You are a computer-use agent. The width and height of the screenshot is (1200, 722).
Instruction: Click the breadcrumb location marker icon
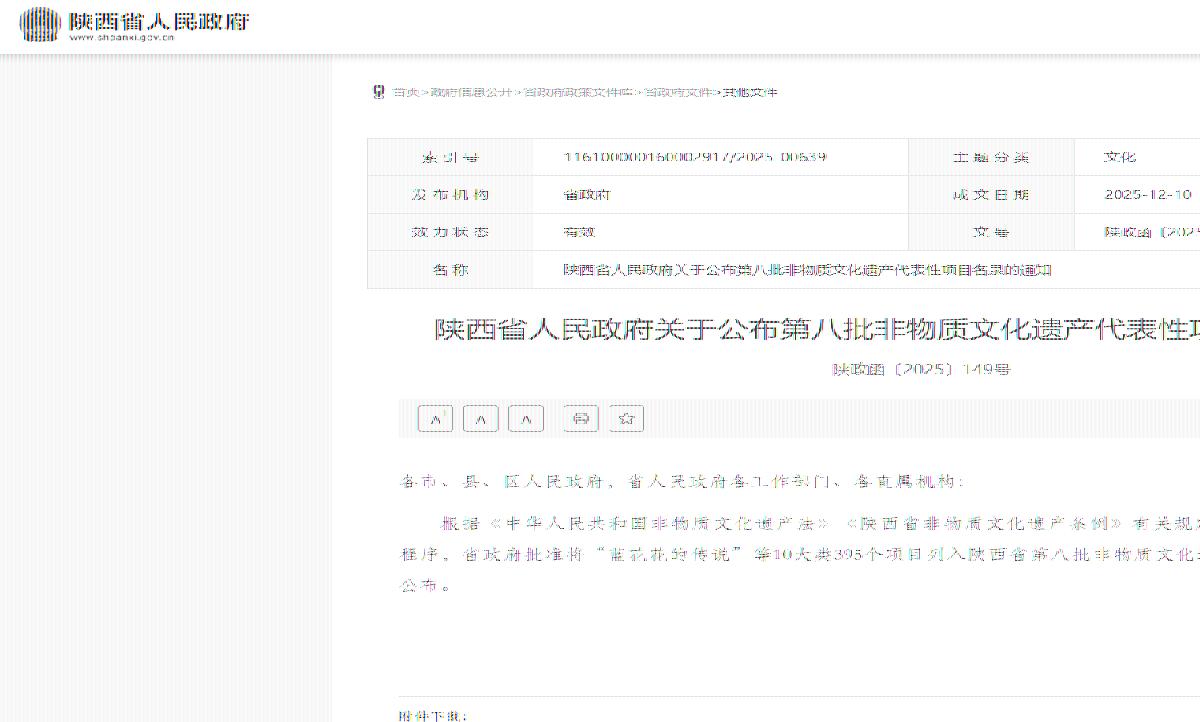(378, 92)
